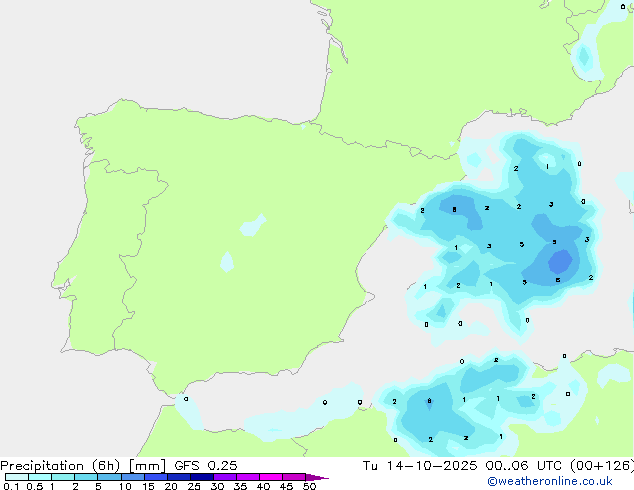Choose the 20–25 mm legend color swatch
This screenshot has height=490, width=634.
pos(179,477)
